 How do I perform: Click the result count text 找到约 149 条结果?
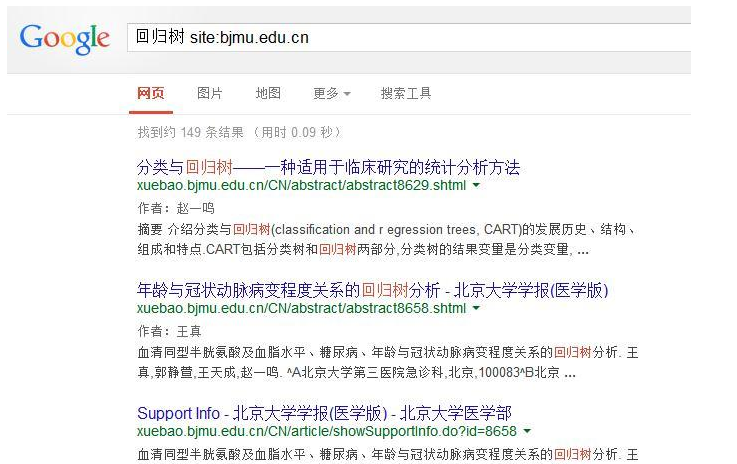[x=190, y=132]
